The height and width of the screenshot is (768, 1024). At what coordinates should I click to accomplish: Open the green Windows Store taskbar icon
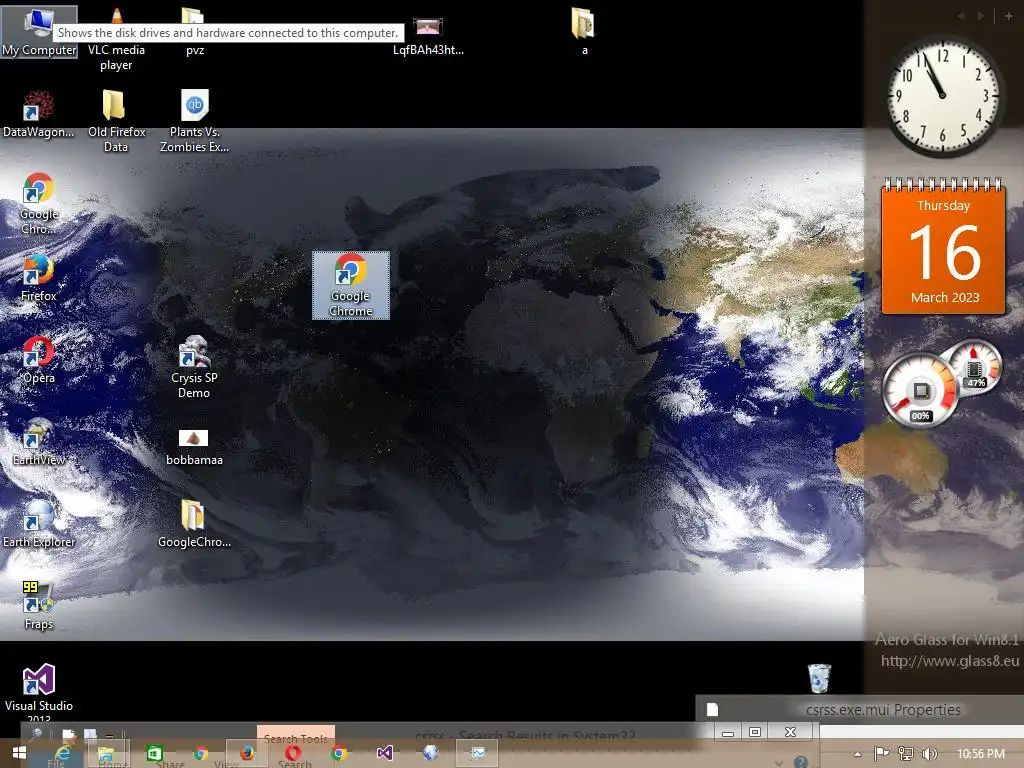tap(154, 753)
